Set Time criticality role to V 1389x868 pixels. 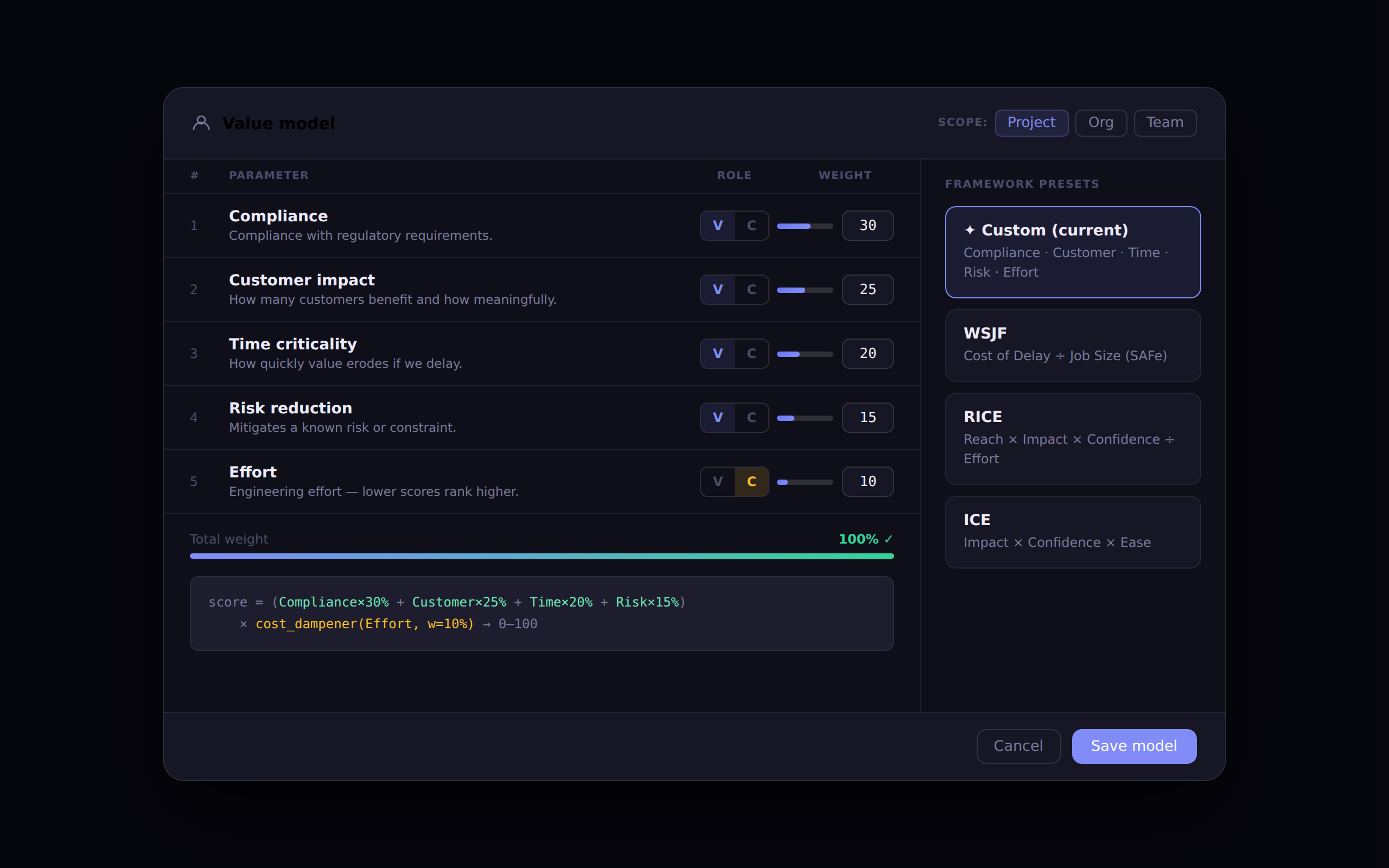click(x=717, y=354)
